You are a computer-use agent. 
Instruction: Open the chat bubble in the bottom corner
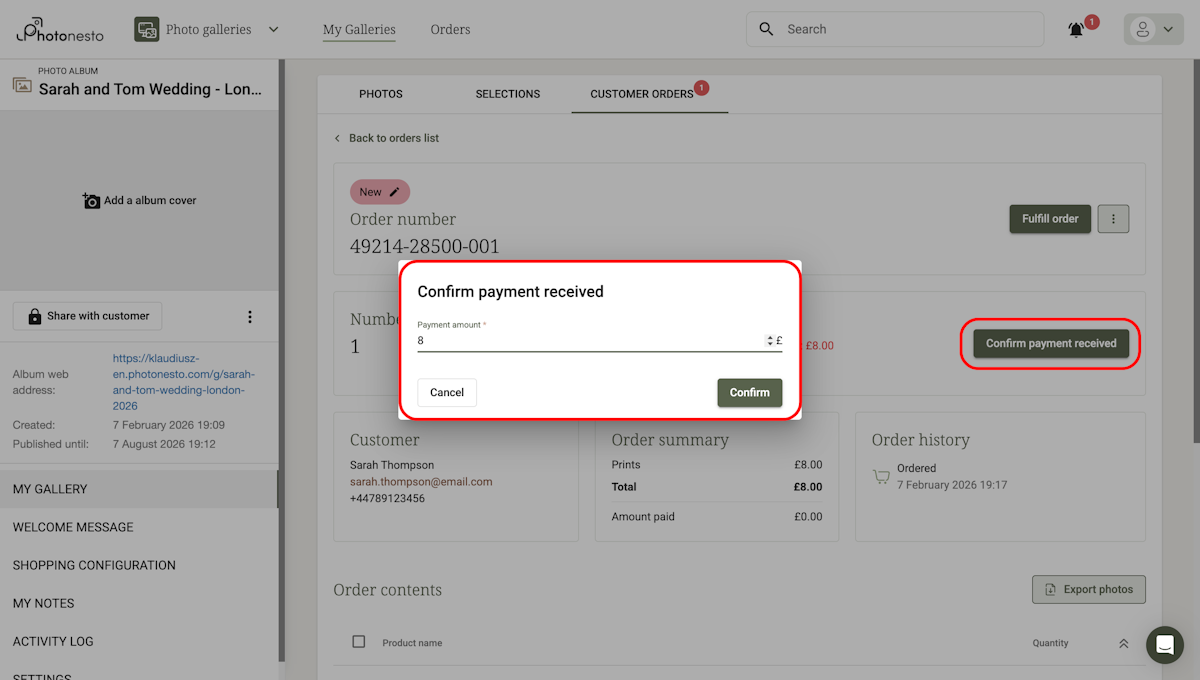point(1164,645)
